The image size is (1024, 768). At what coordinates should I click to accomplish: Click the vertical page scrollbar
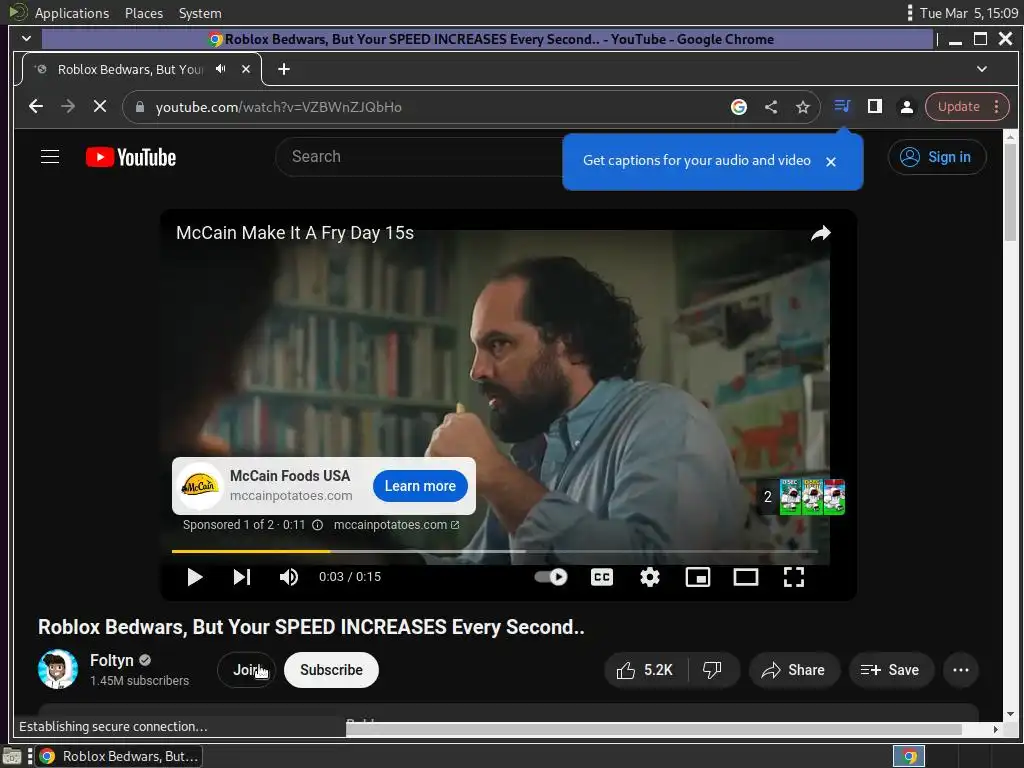(x=1010, y=193)
